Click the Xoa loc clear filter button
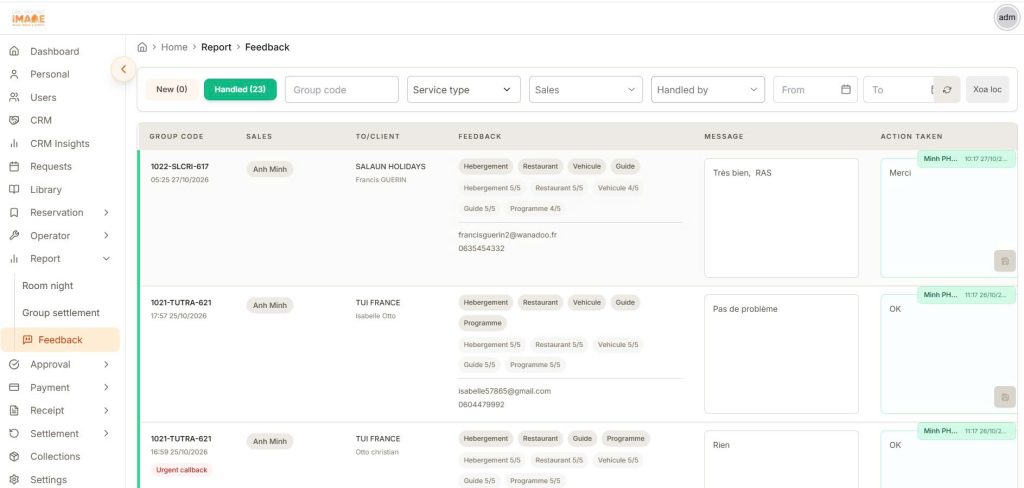Screen dimensions: 1024x488 click(x=987, y=89)
